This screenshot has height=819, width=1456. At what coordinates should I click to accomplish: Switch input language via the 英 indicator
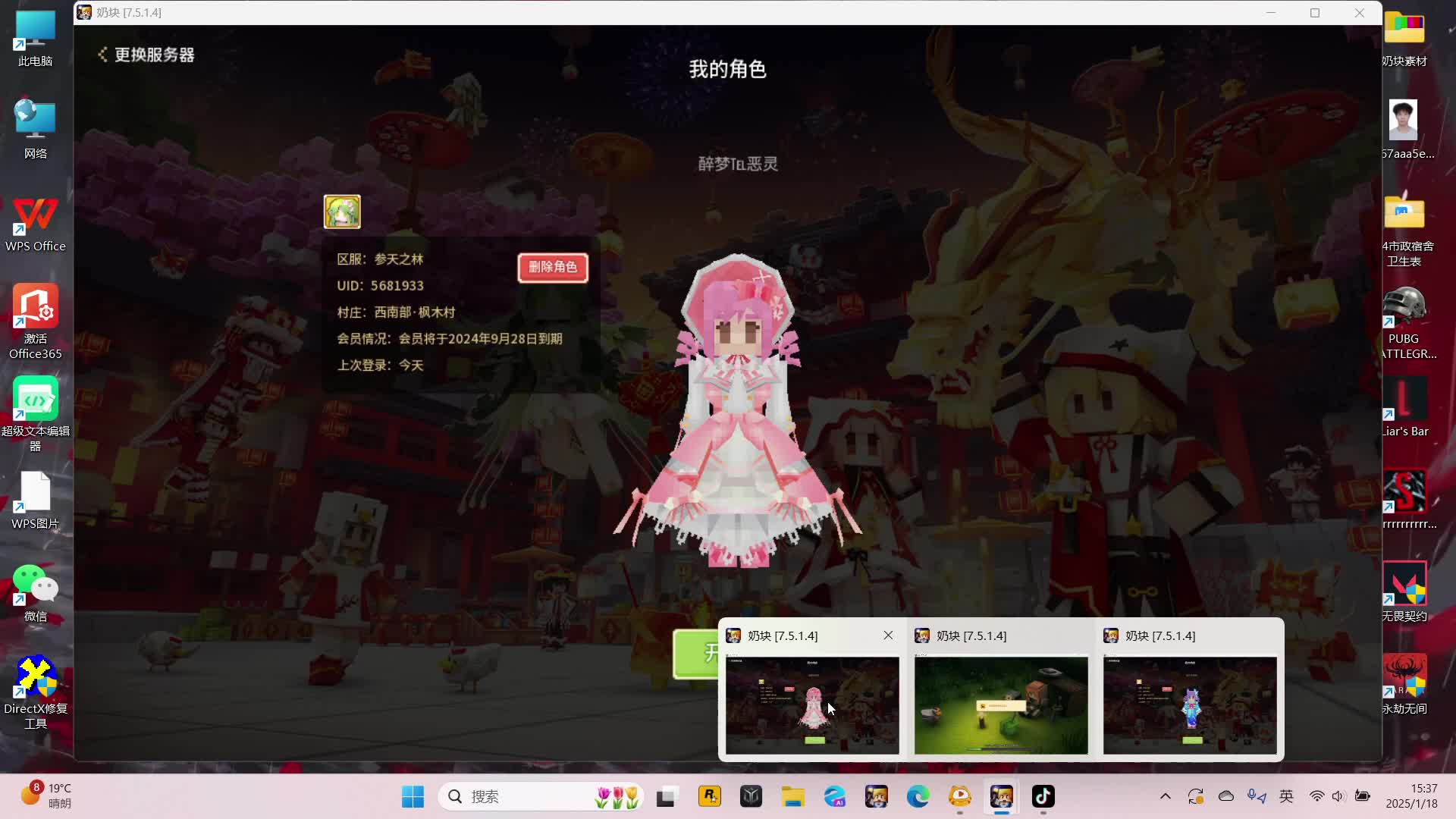(1287, 797)
